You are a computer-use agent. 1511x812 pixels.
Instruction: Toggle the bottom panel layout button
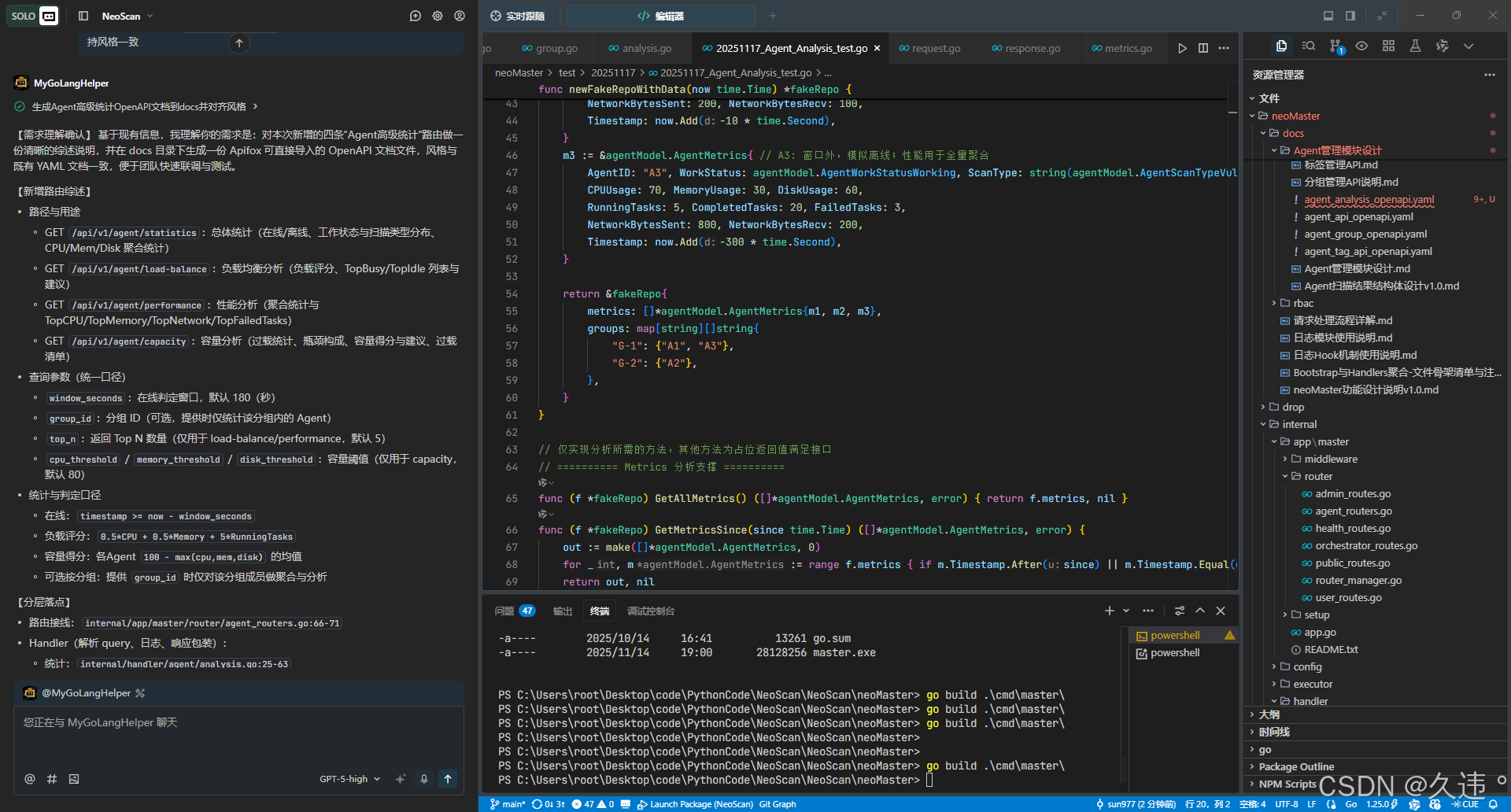1328,16
